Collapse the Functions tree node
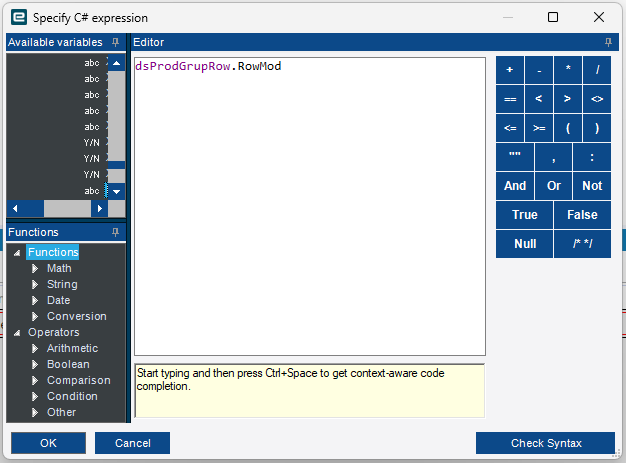The width and height of the screenshot is (626, 463). (x=17, y=253)
